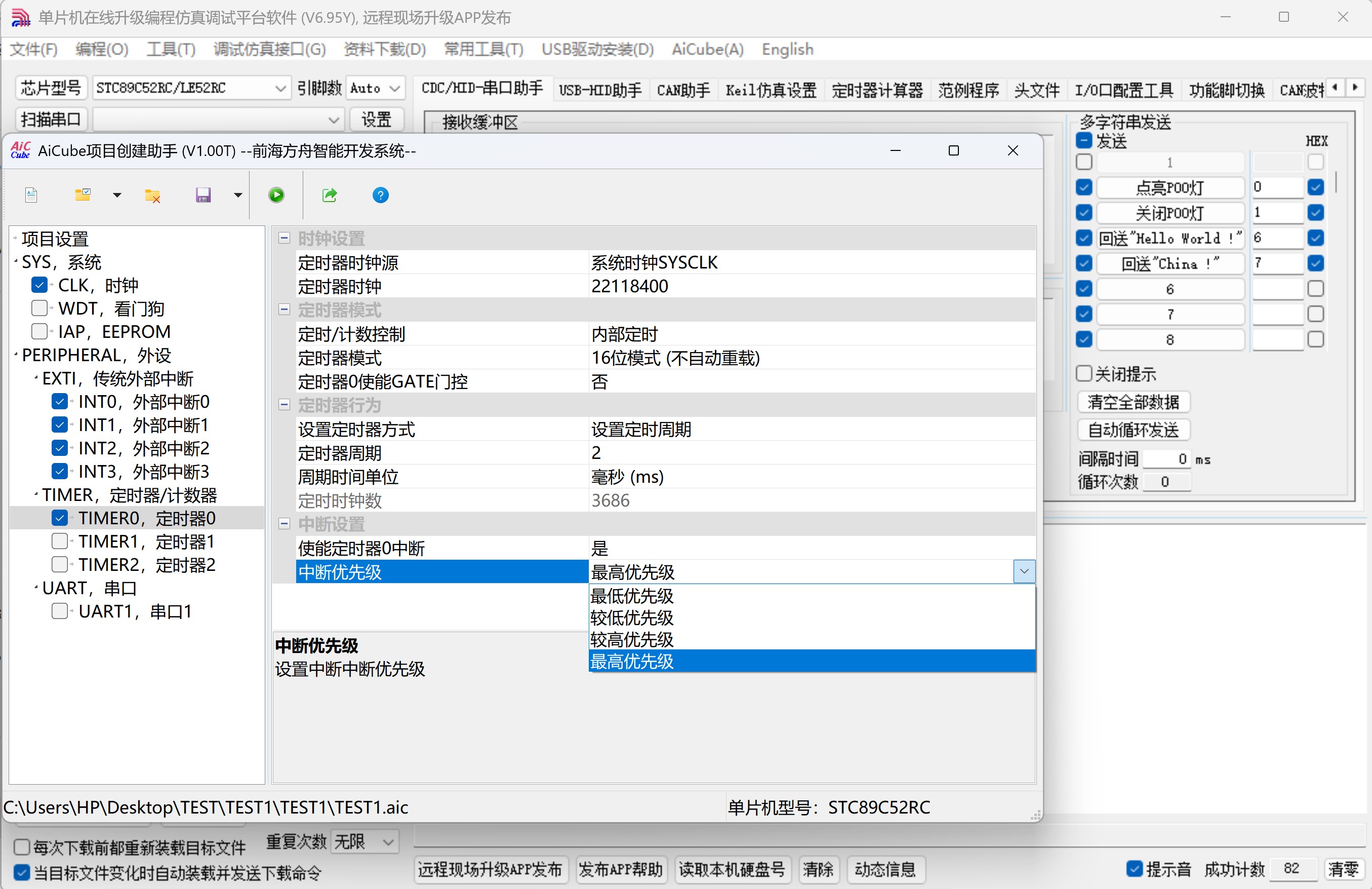Toggle CLK 时钟 checkbox
1372x889 pixels.
pos(39,285)
